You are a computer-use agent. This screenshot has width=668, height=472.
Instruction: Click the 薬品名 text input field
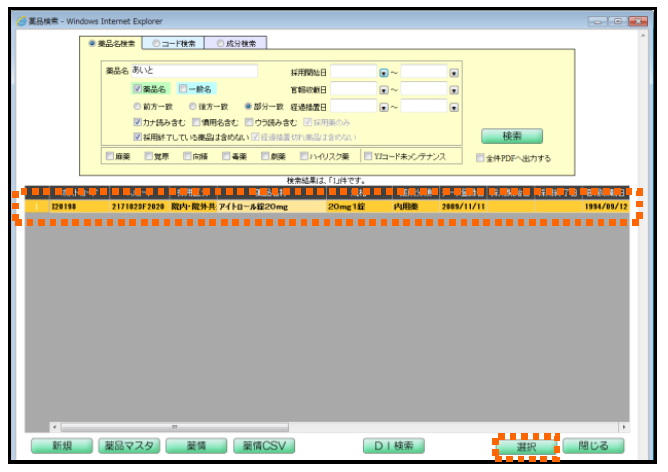(194, 72)
